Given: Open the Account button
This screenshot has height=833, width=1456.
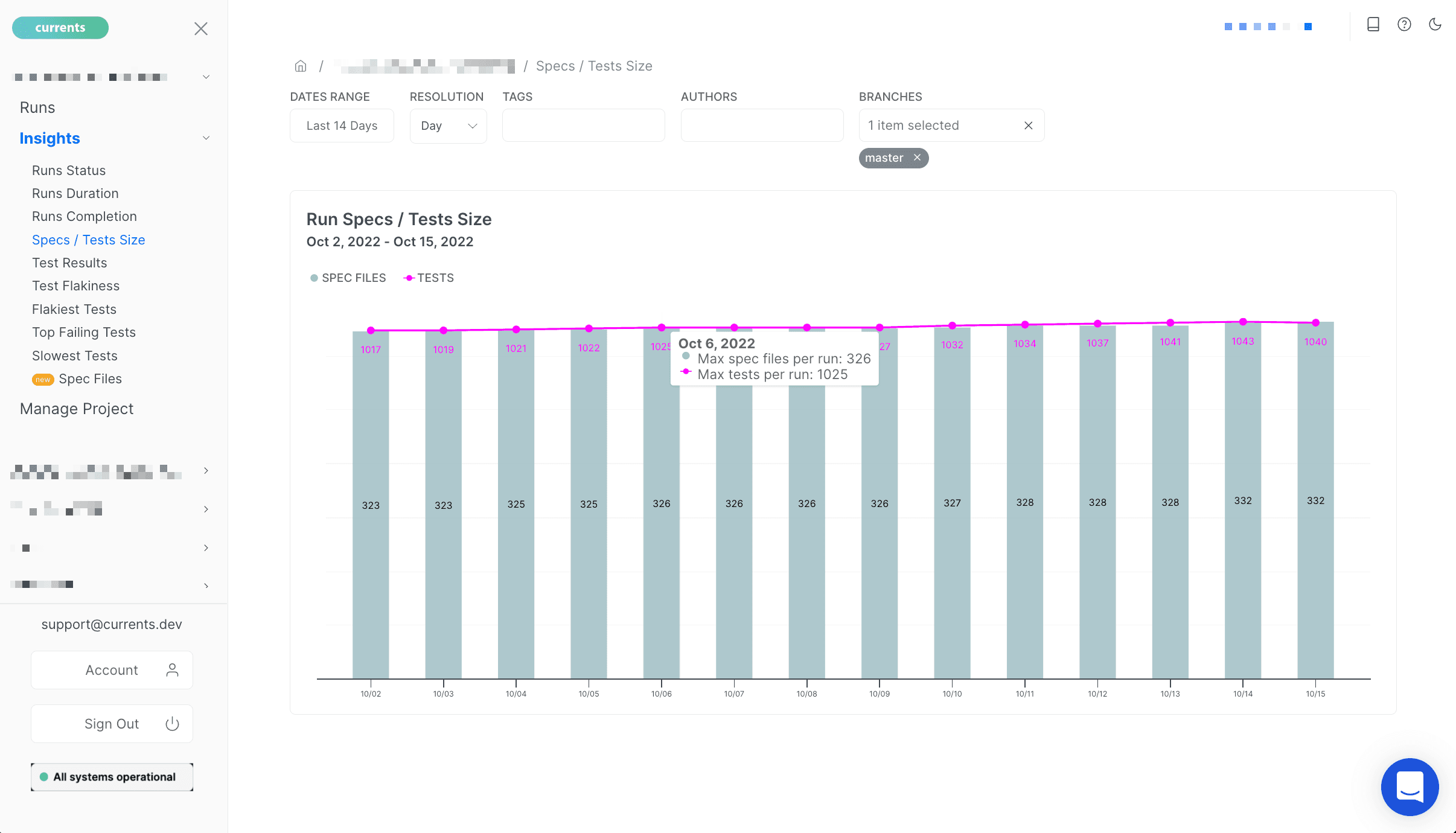Looking at the screenshot, I should 112,670.
